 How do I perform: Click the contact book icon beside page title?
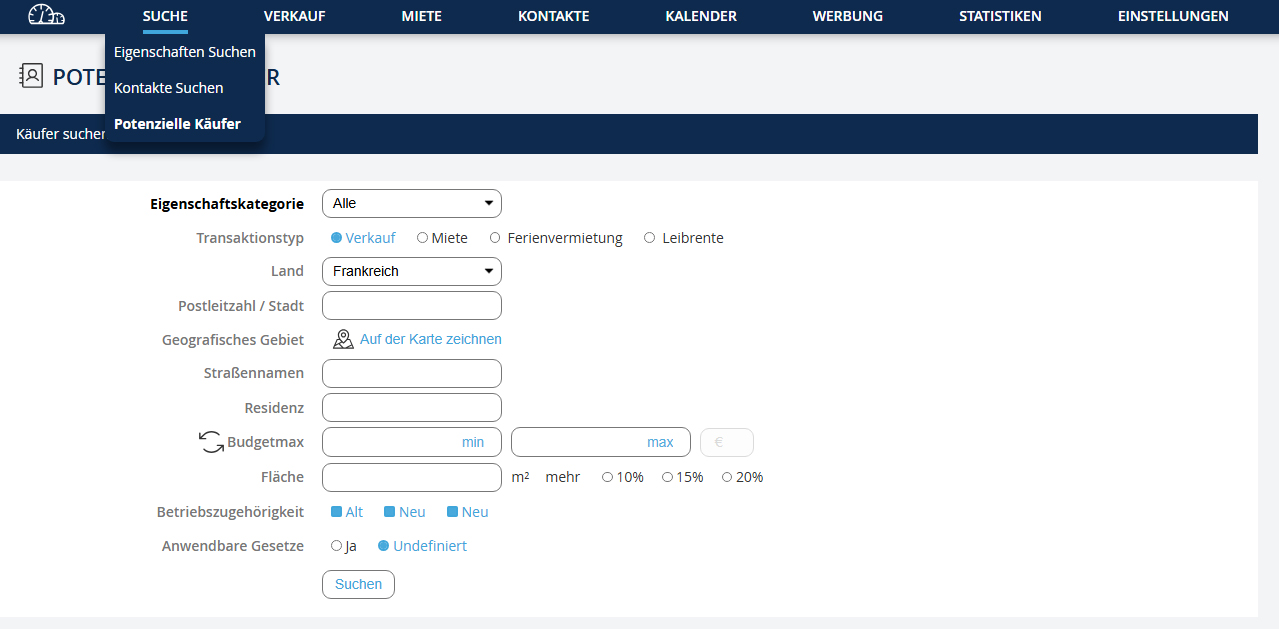31,76
